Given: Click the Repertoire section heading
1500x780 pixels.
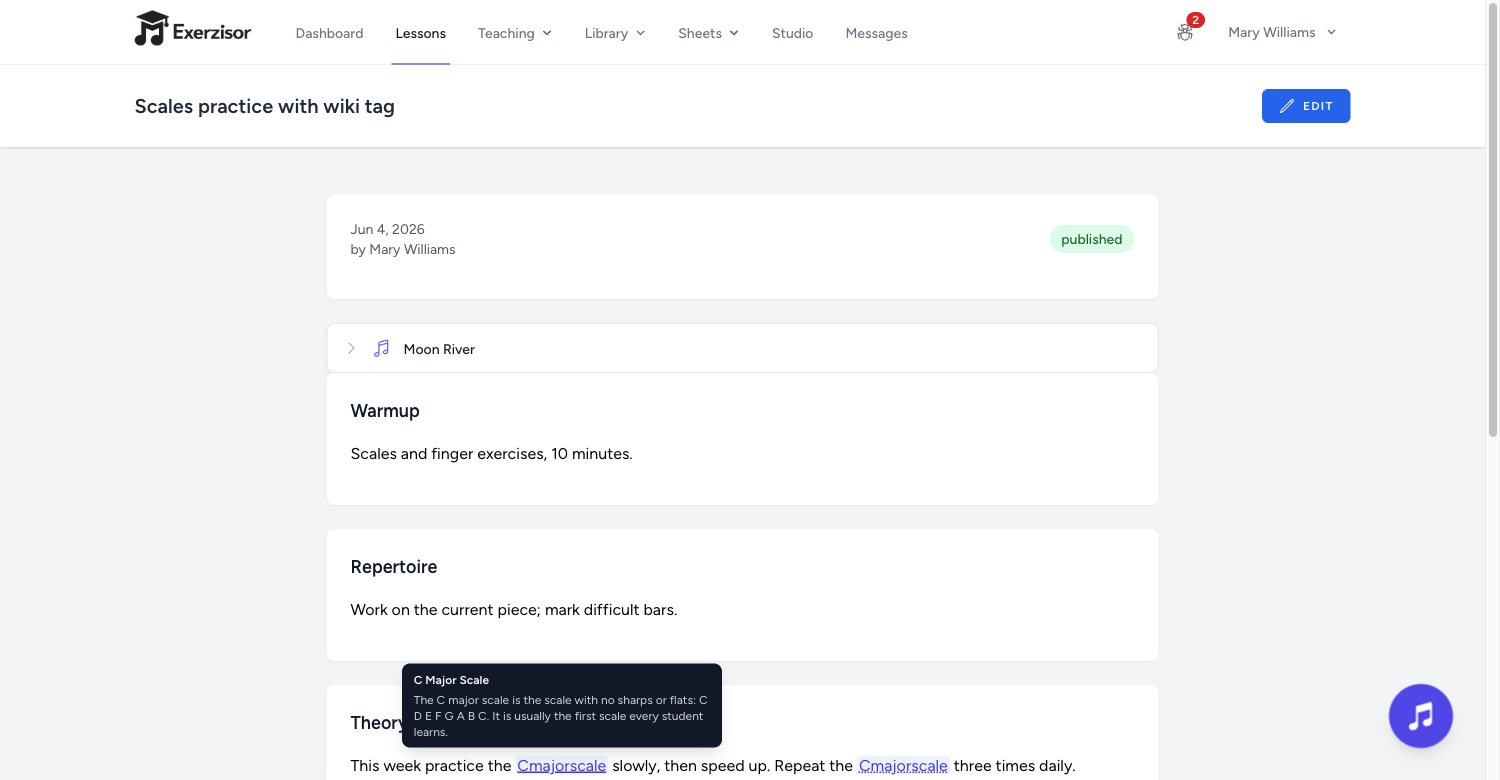Looking at the screenshot, I should (394, 567).
